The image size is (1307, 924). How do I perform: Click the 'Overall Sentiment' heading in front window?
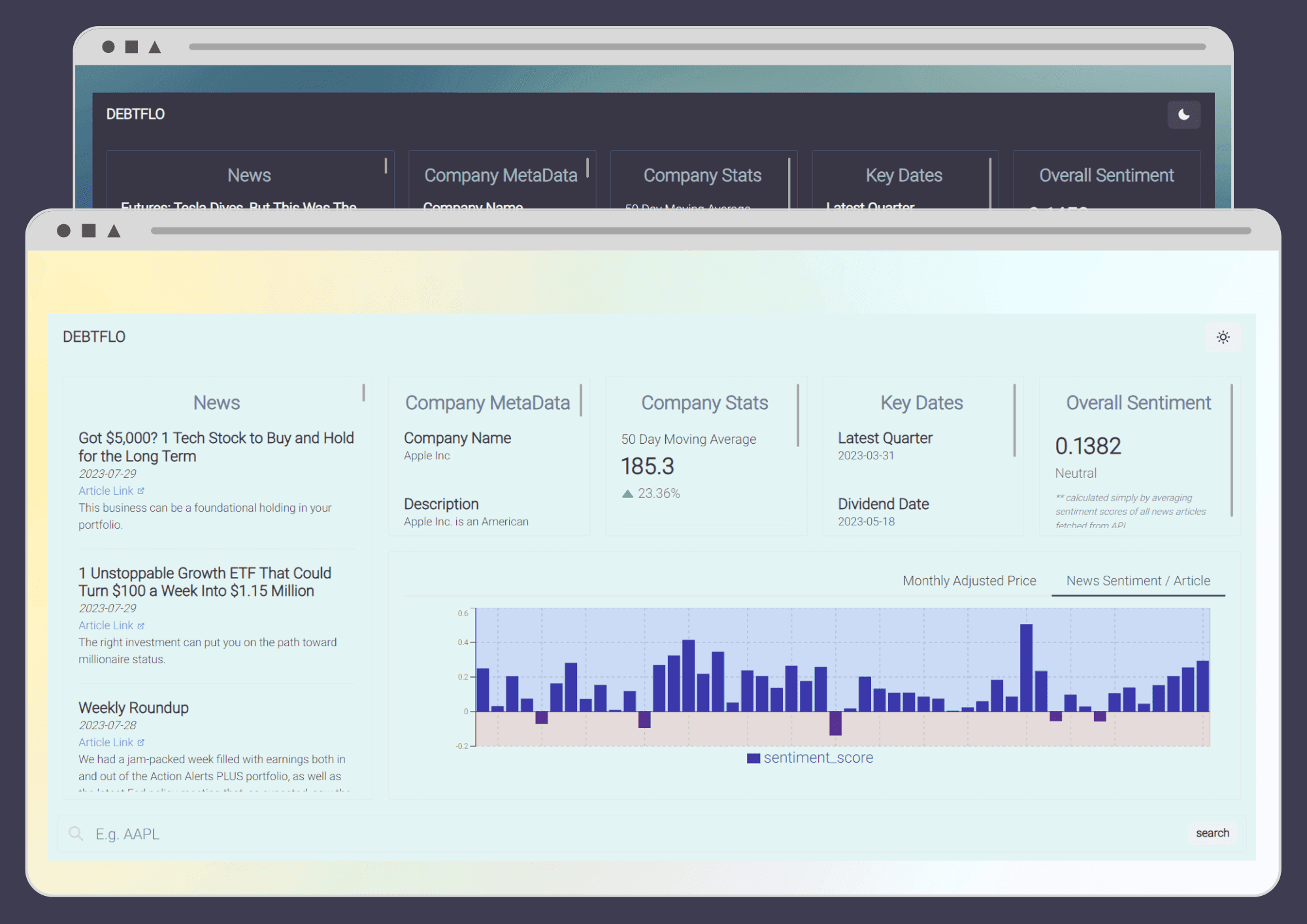1138,403
